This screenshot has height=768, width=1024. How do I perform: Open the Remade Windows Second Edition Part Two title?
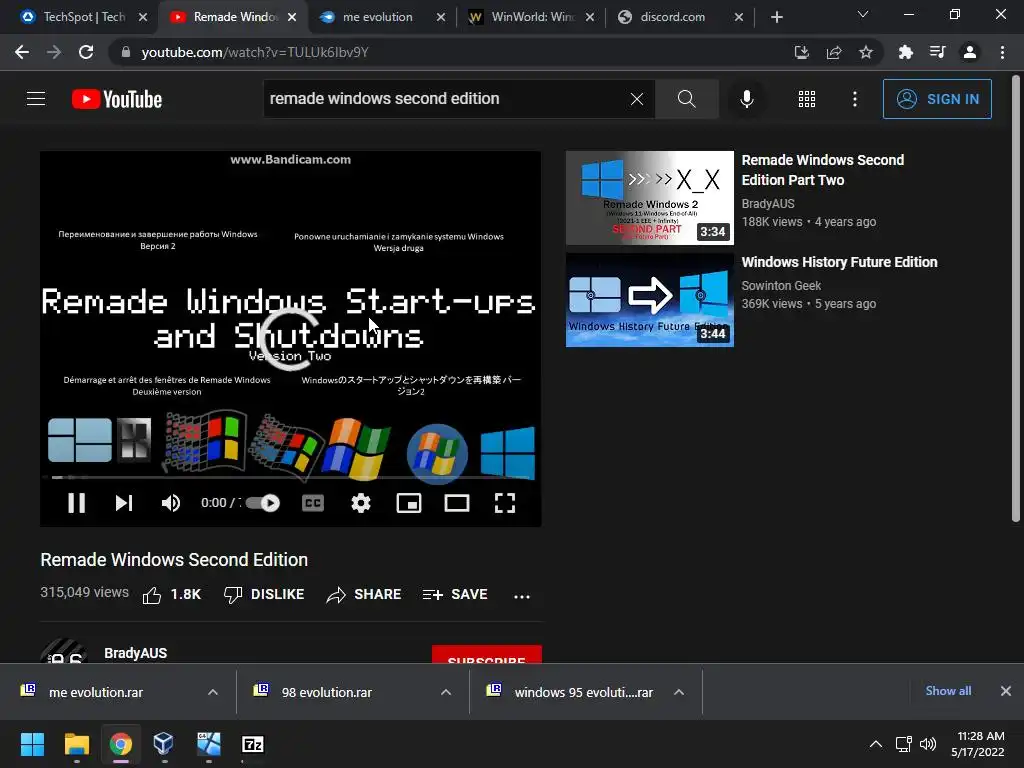823,170
